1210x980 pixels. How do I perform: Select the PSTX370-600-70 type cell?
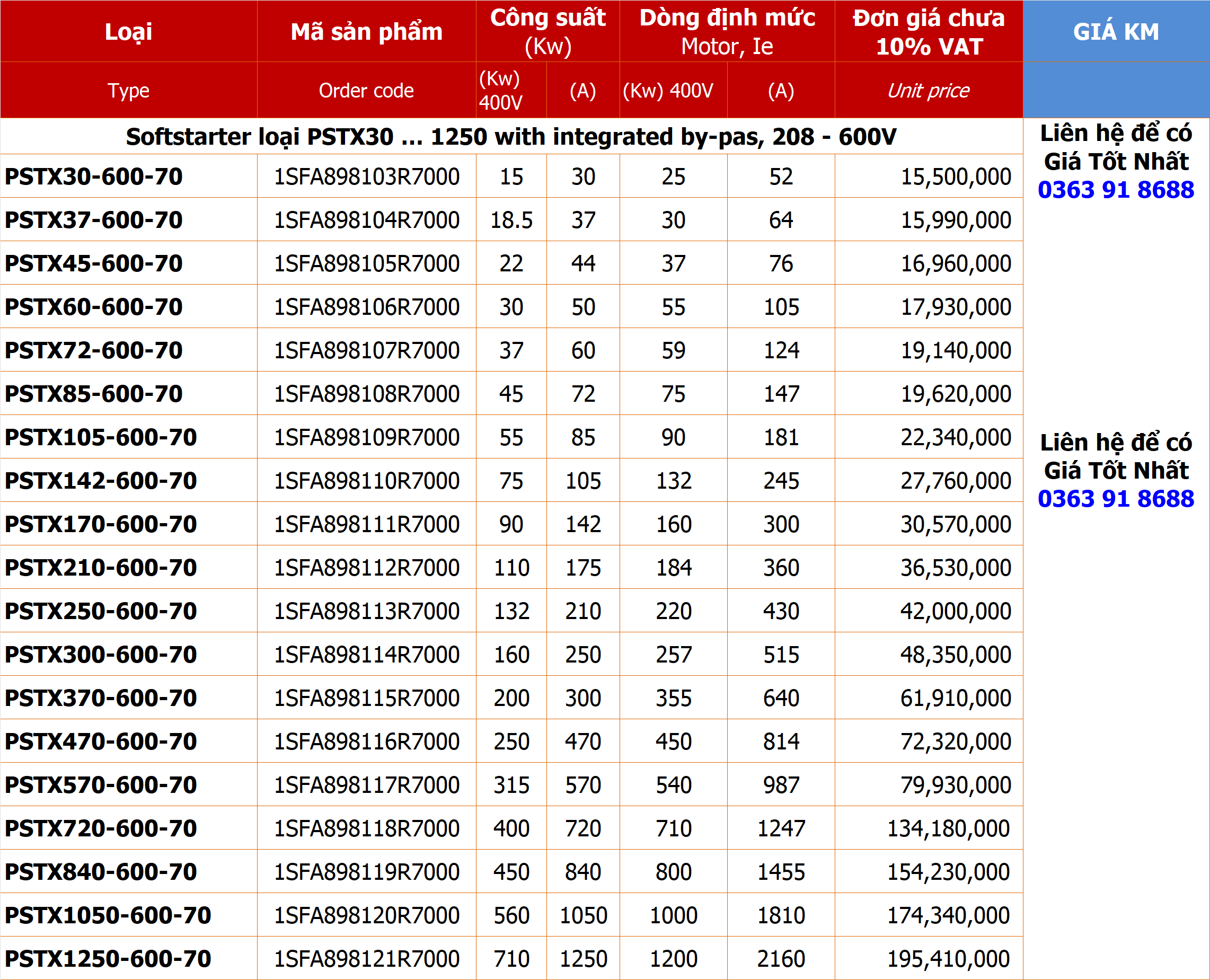(x=128, y=698)
